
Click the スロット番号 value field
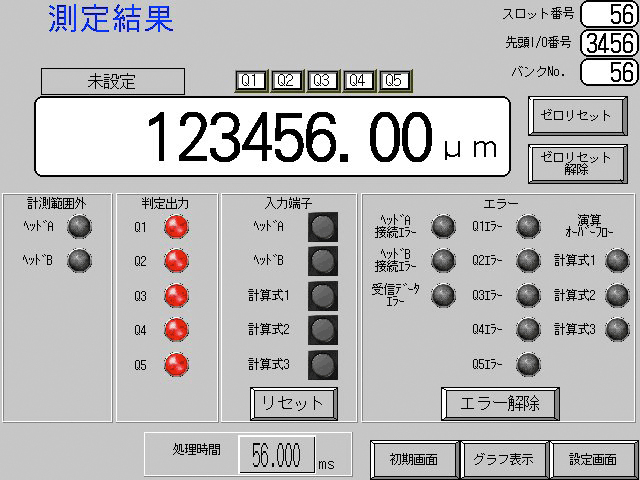(608, 14)
